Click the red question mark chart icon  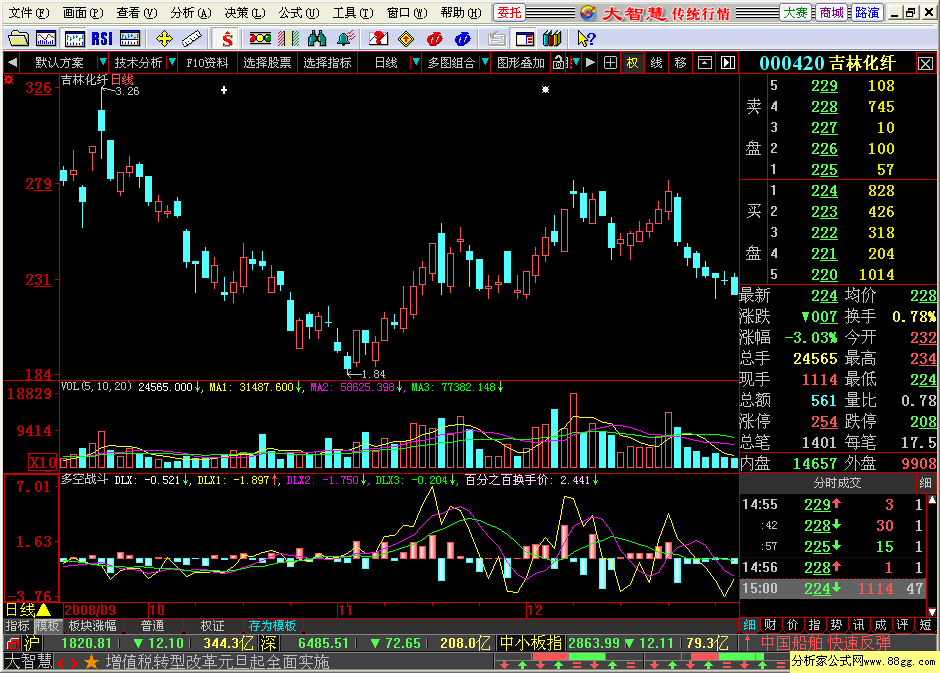(378, 39)
